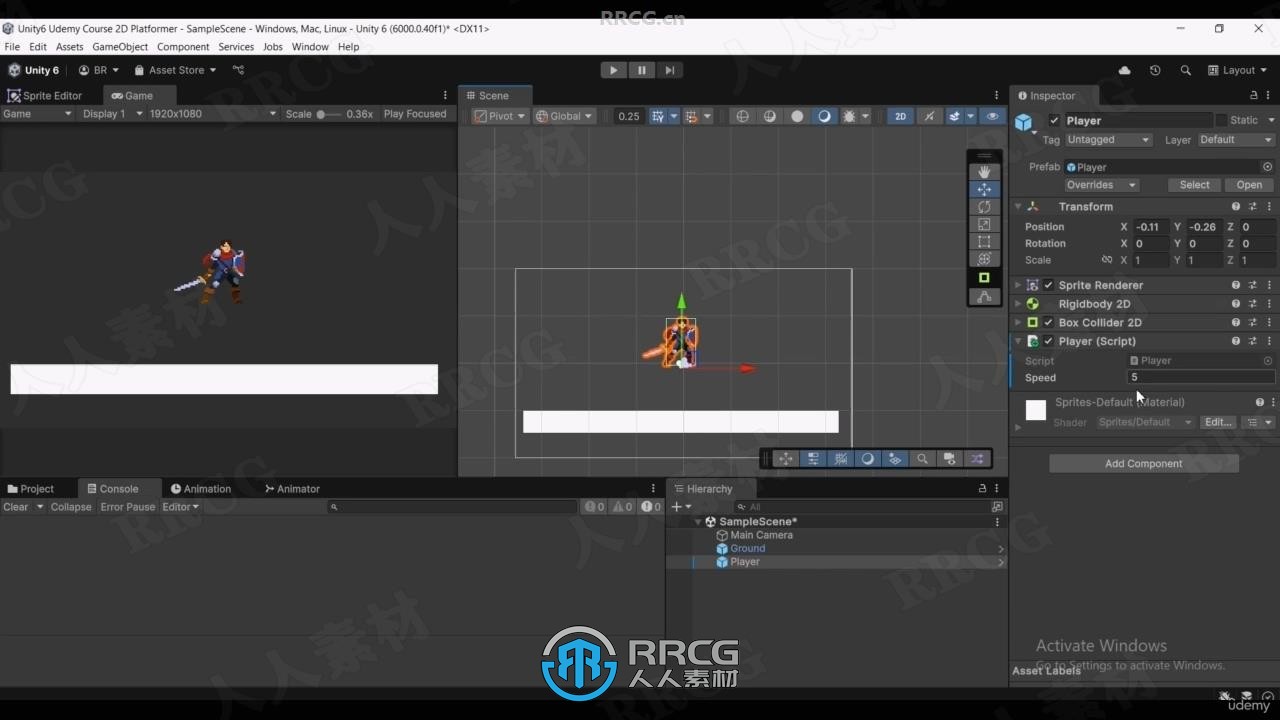Screen dimensions: 1280x720
Task: Click the custom path editor tool icon
Action: click(x=984, y=296)
